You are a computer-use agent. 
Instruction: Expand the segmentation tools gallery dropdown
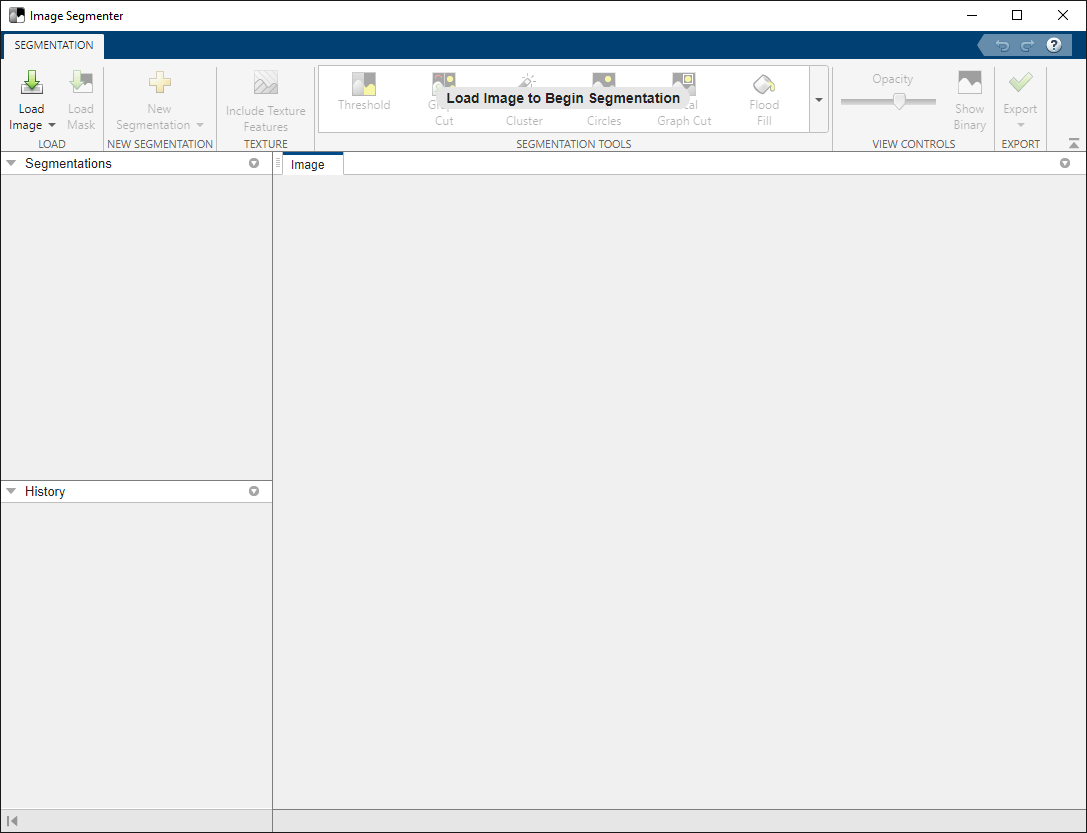818,100
